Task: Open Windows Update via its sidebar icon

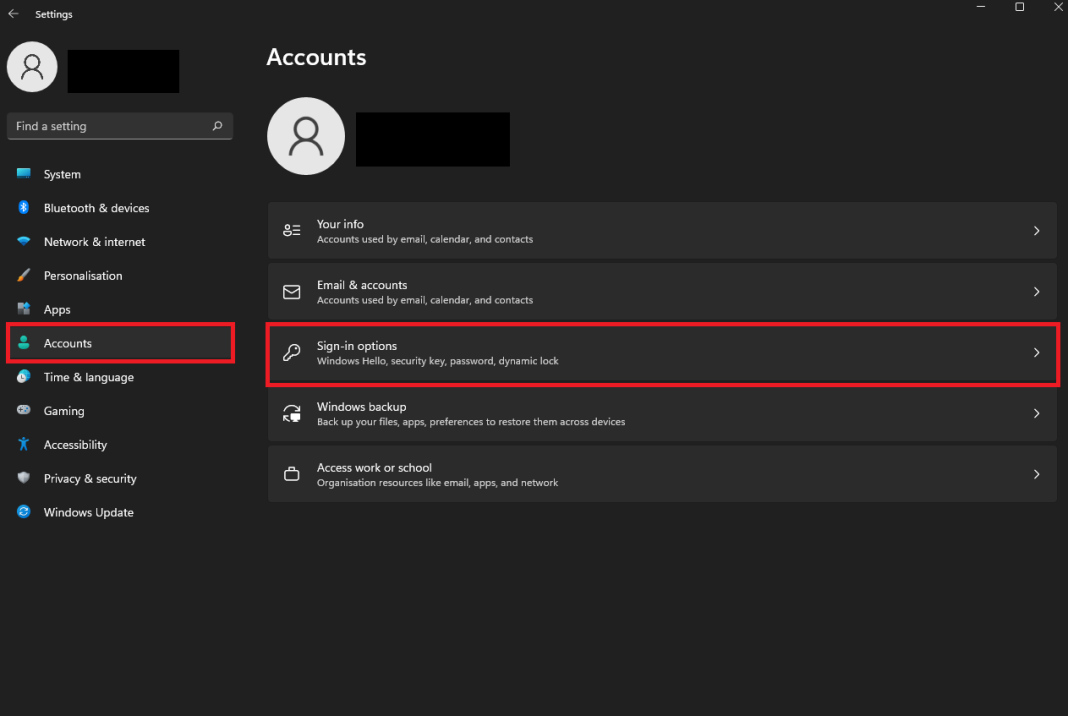Action: pyautogui.click(x=22, y=512)
